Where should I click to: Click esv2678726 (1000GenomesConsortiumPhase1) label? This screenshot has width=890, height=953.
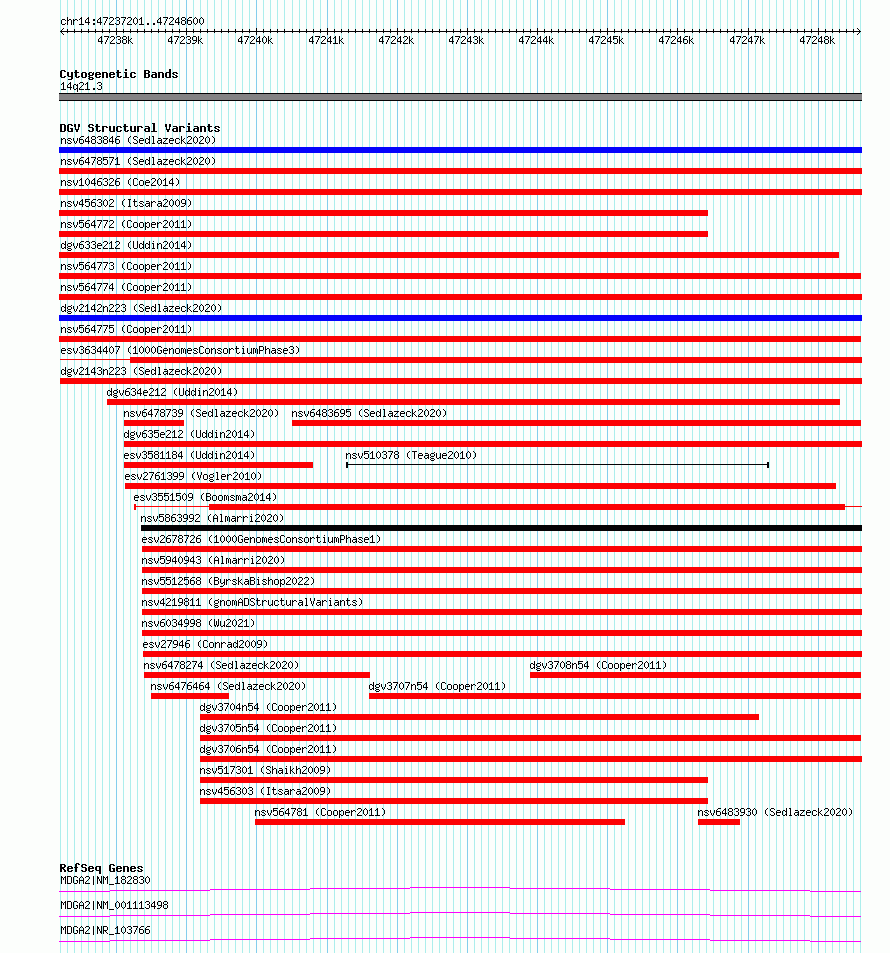click(261, 539)
